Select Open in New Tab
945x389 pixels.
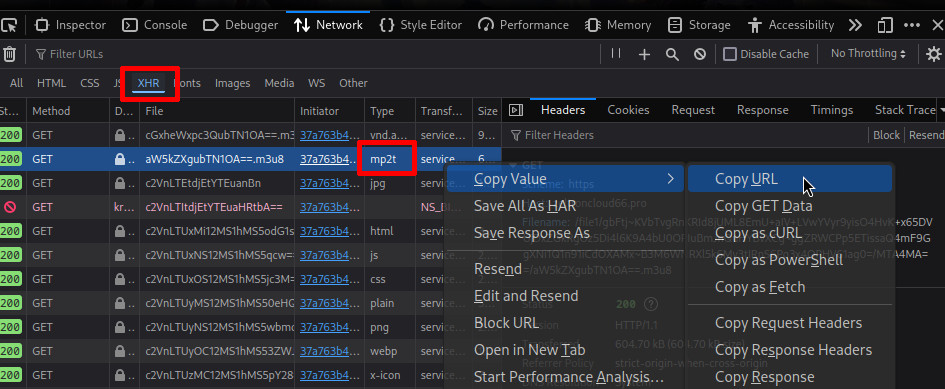click(564, 350)
